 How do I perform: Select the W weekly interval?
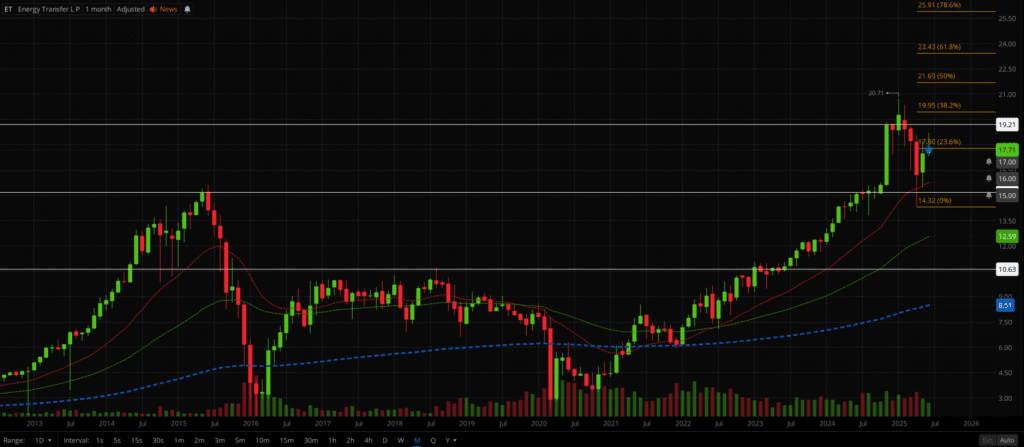click(x=401, y=440)
